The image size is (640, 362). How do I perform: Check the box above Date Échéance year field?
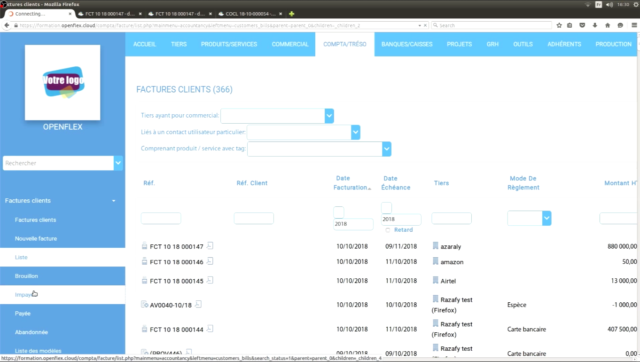386,208
